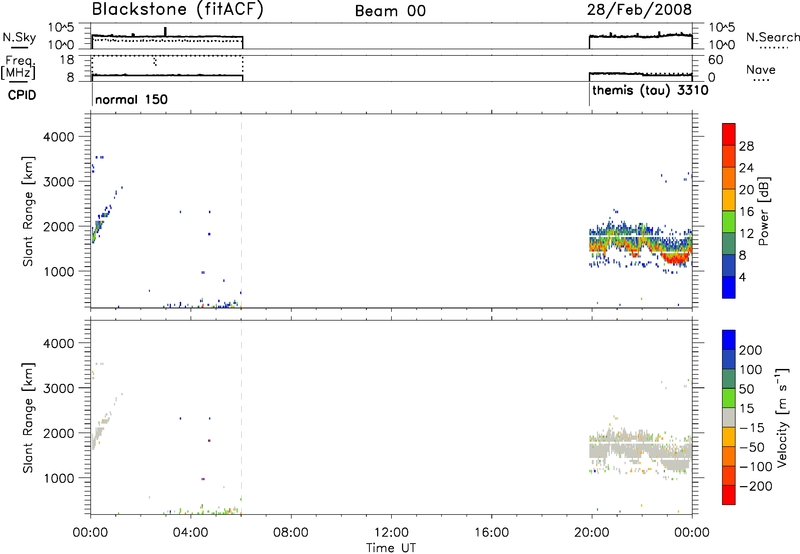The image size is (800, 554).
Task: Click the 'N.Search' legend label
Action: pyautogui.click(x=772, y=37)
